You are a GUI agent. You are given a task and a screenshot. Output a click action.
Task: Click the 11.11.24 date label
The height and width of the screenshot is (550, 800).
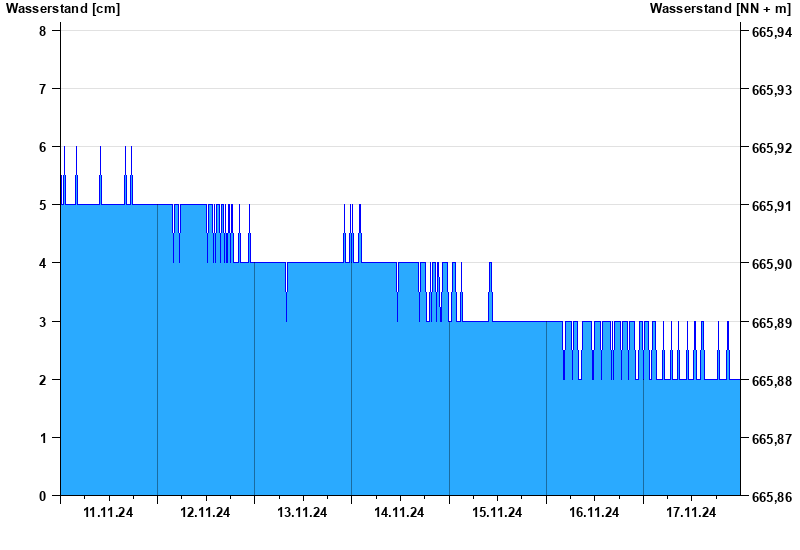(109, 513)
